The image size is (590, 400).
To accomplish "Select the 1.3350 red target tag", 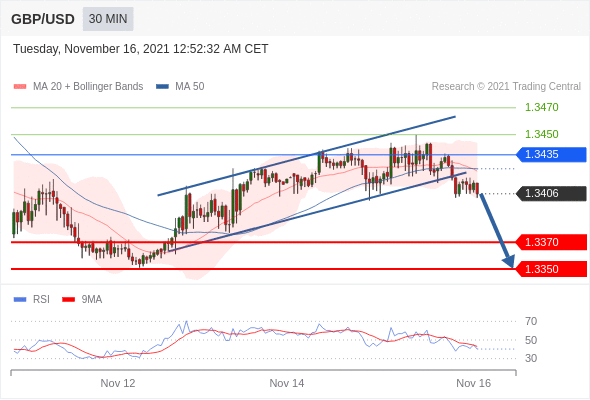I will pyautogui.click(x=551, y=269).
